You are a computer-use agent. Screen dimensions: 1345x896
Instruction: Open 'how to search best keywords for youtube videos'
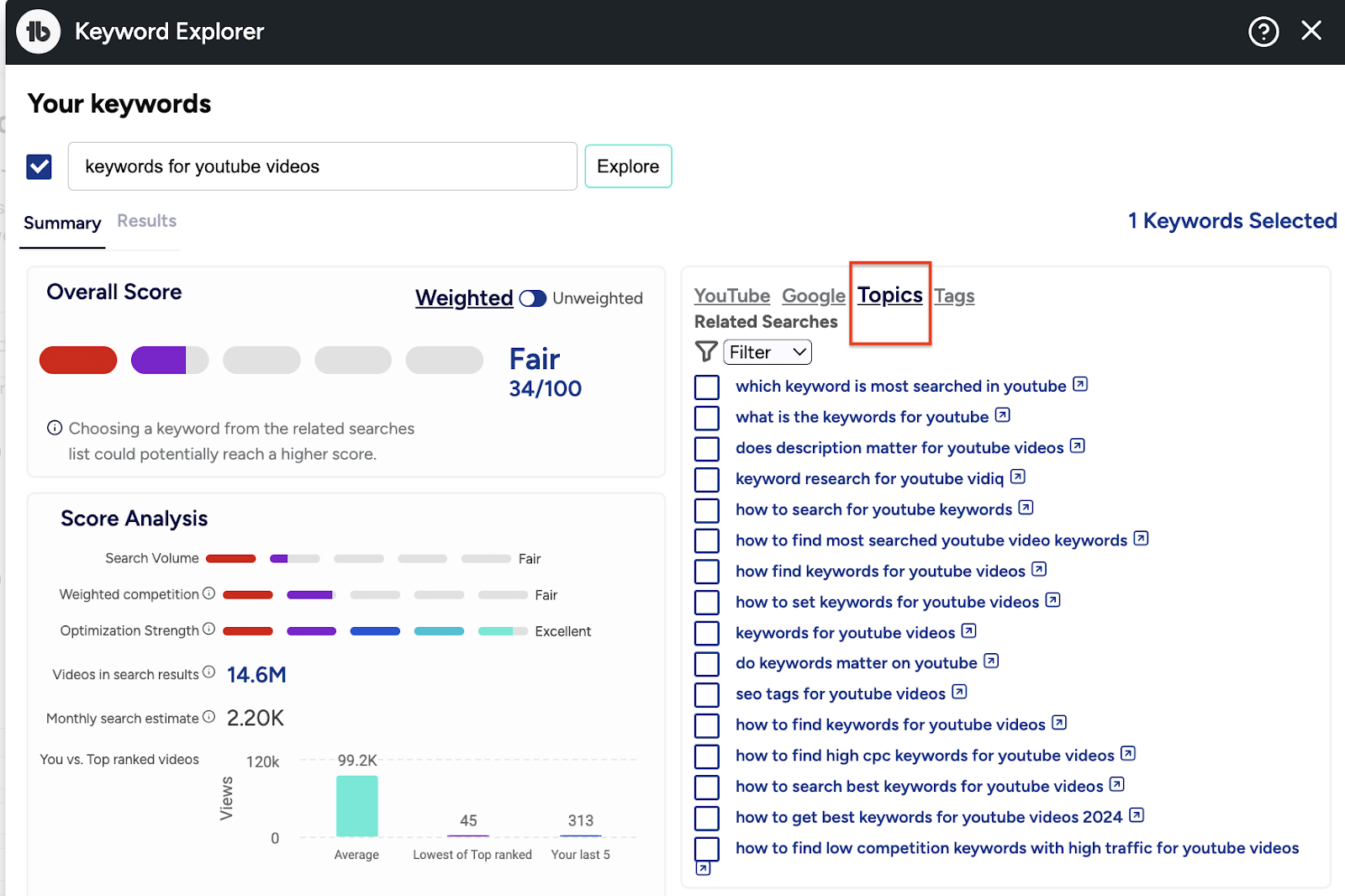[x=919, y=787]
